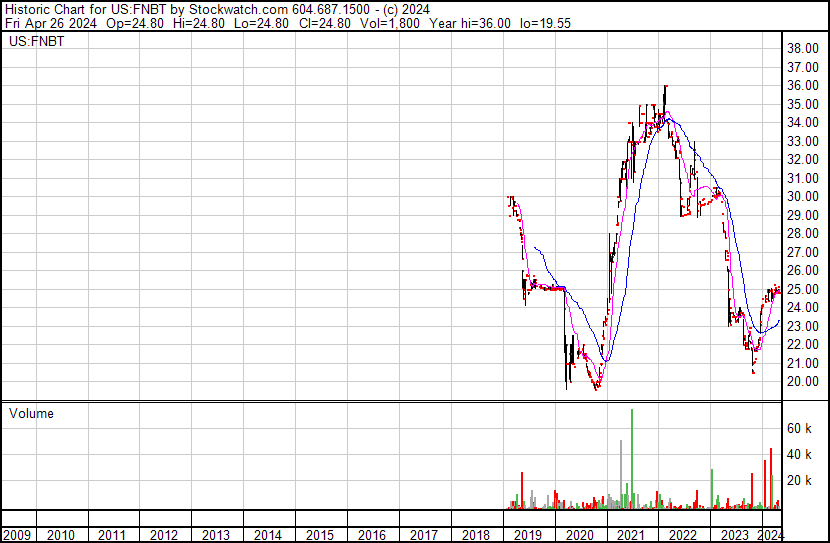830x543 pixels.
Task: Click the 38.00 price axis label
Action: click(803, 48)
